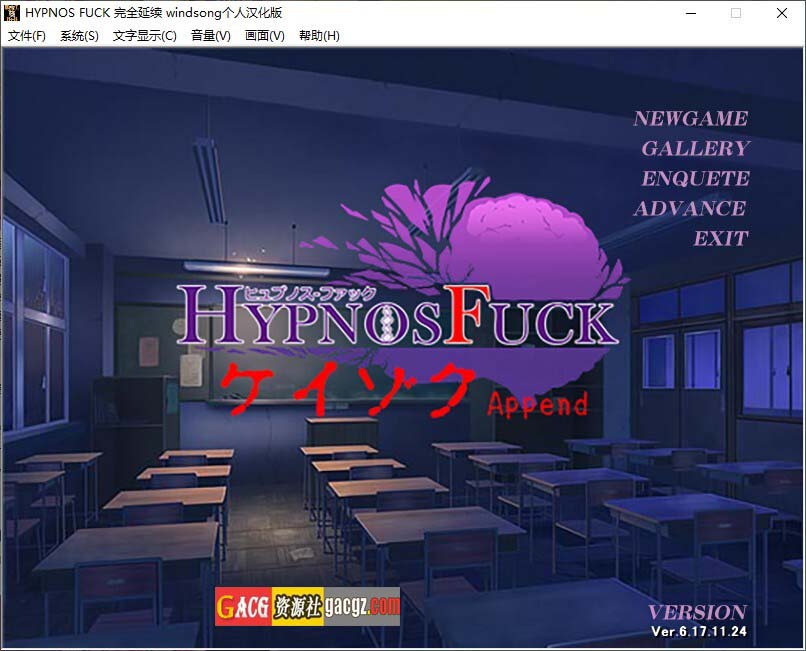Viewport: 806px width, 651px height.
Task: Open the GALLERY option
Action: 695,148
